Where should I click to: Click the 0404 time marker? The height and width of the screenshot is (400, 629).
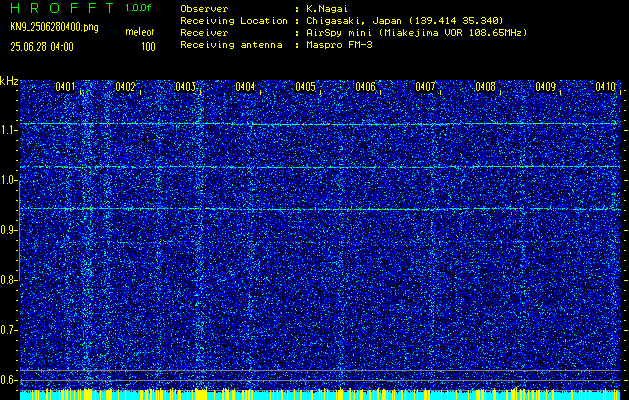[x=245, y=87]
